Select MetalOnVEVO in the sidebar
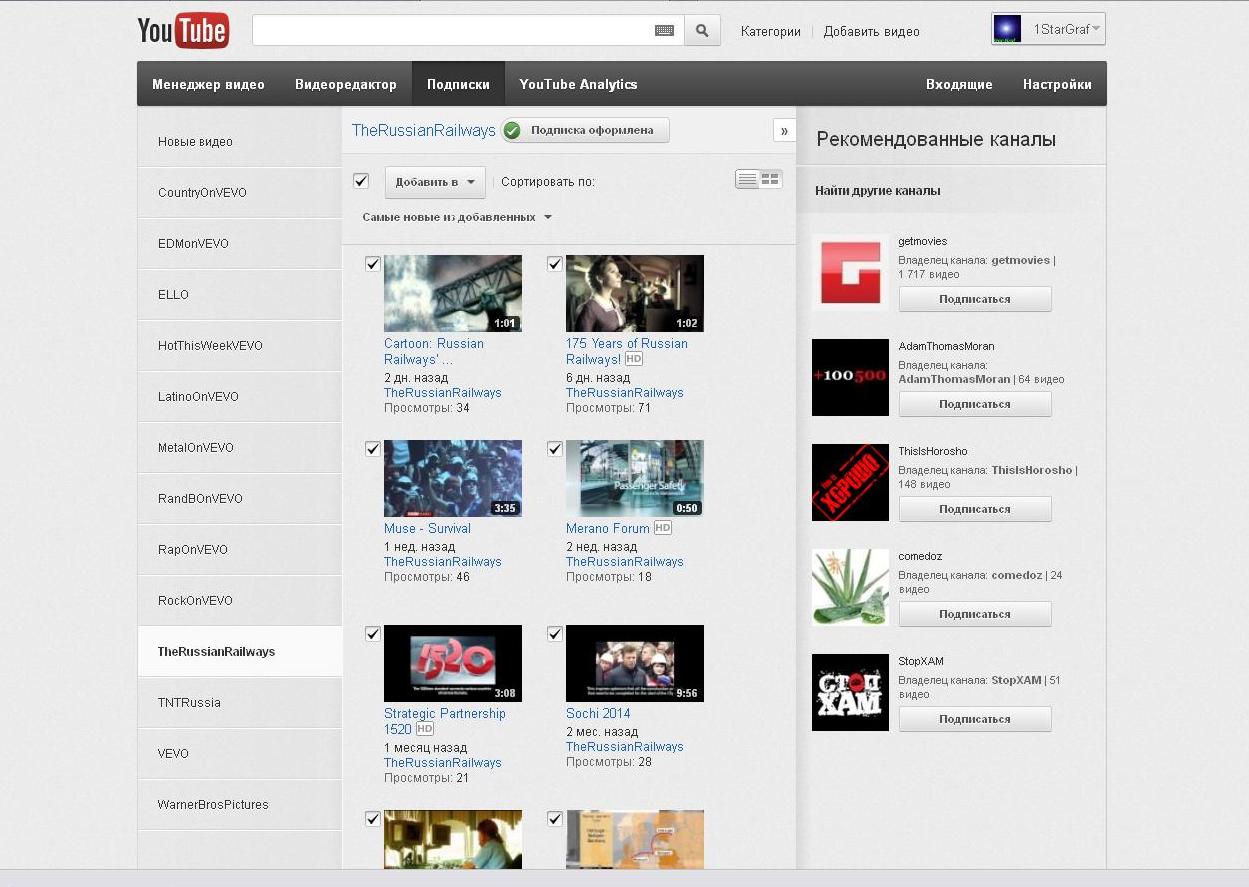Screen dimensions: 1249x887 pos(240,448)
